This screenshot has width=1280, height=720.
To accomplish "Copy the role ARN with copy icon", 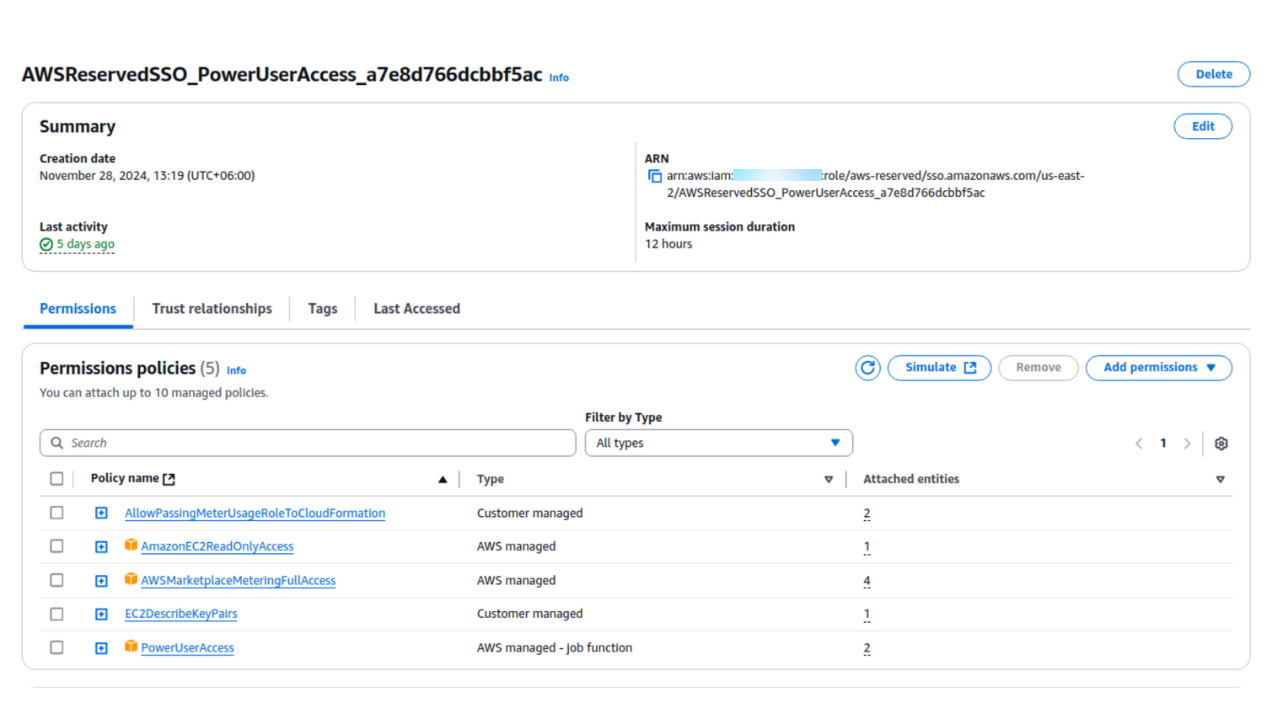I will click(655, 176).
